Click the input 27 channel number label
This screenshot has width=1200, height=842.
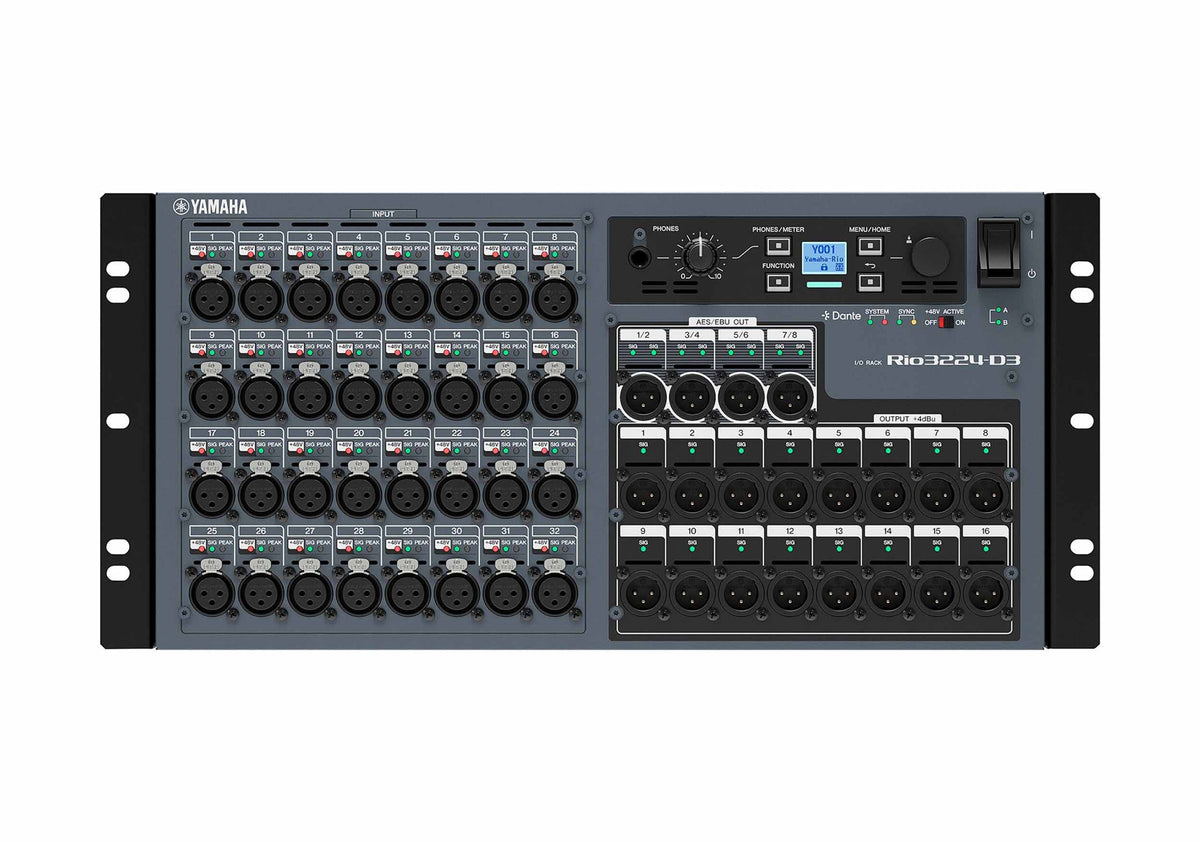tap(310, 532)
